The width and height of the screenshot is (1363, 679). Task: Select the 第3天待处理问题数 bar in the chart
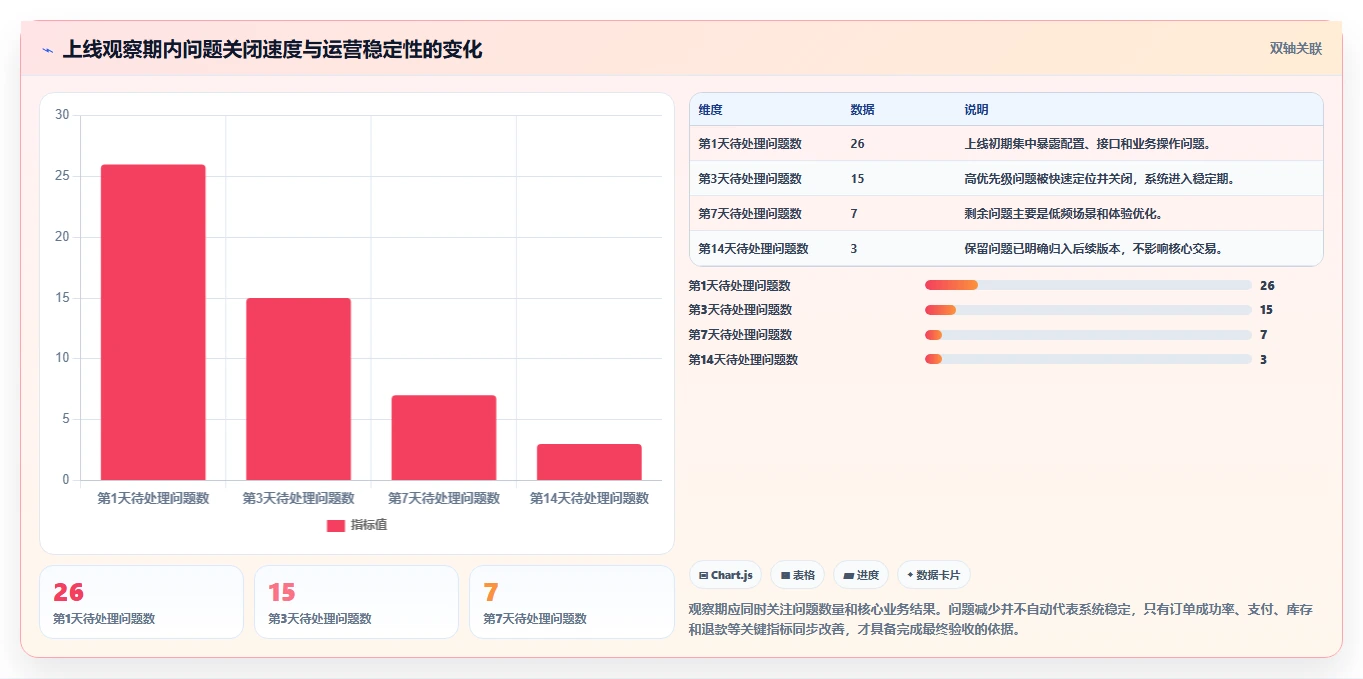point(298,389)
